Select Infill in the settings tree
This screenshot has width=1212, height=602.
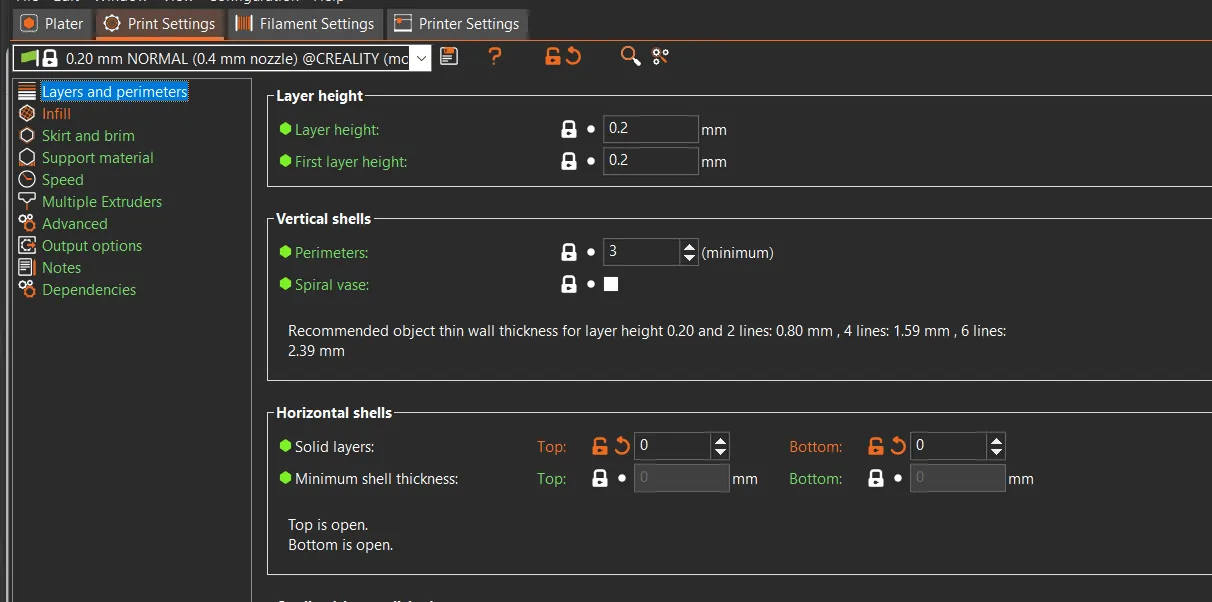(56, 114)
